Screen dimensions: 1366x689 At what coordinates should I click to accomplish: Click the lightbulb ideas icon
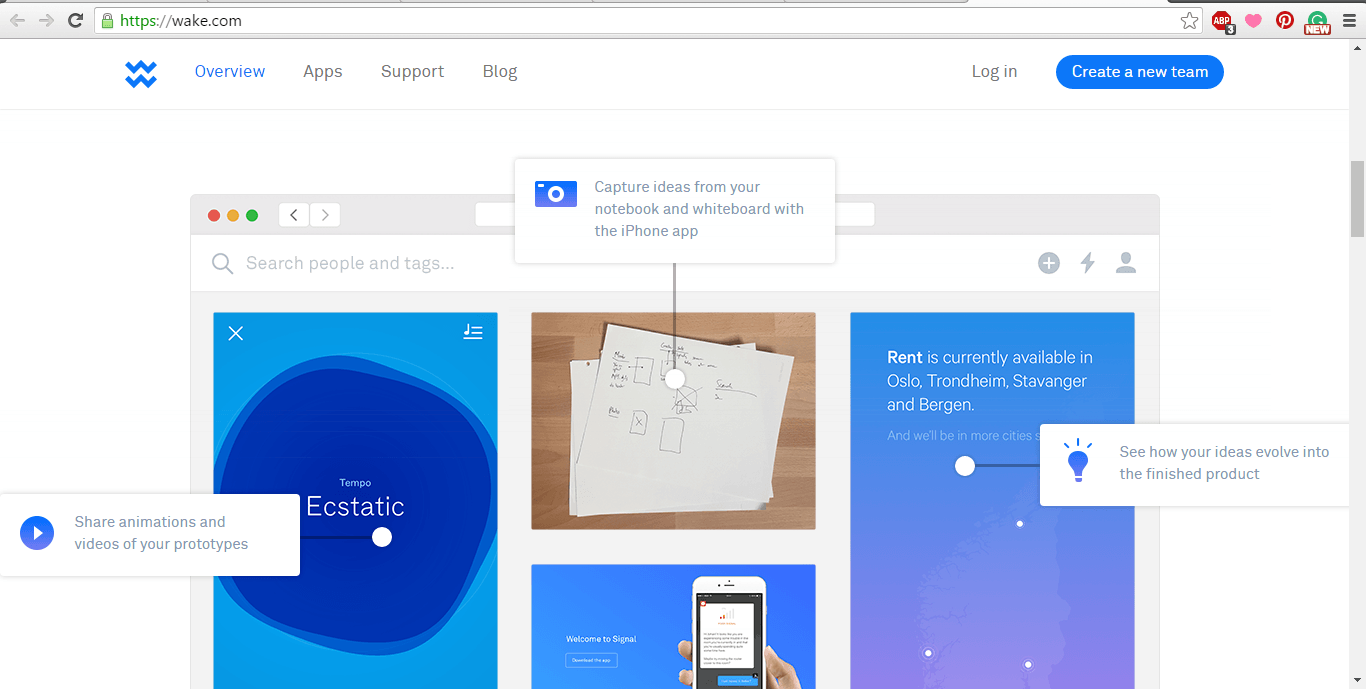(x=1078, y=462)
